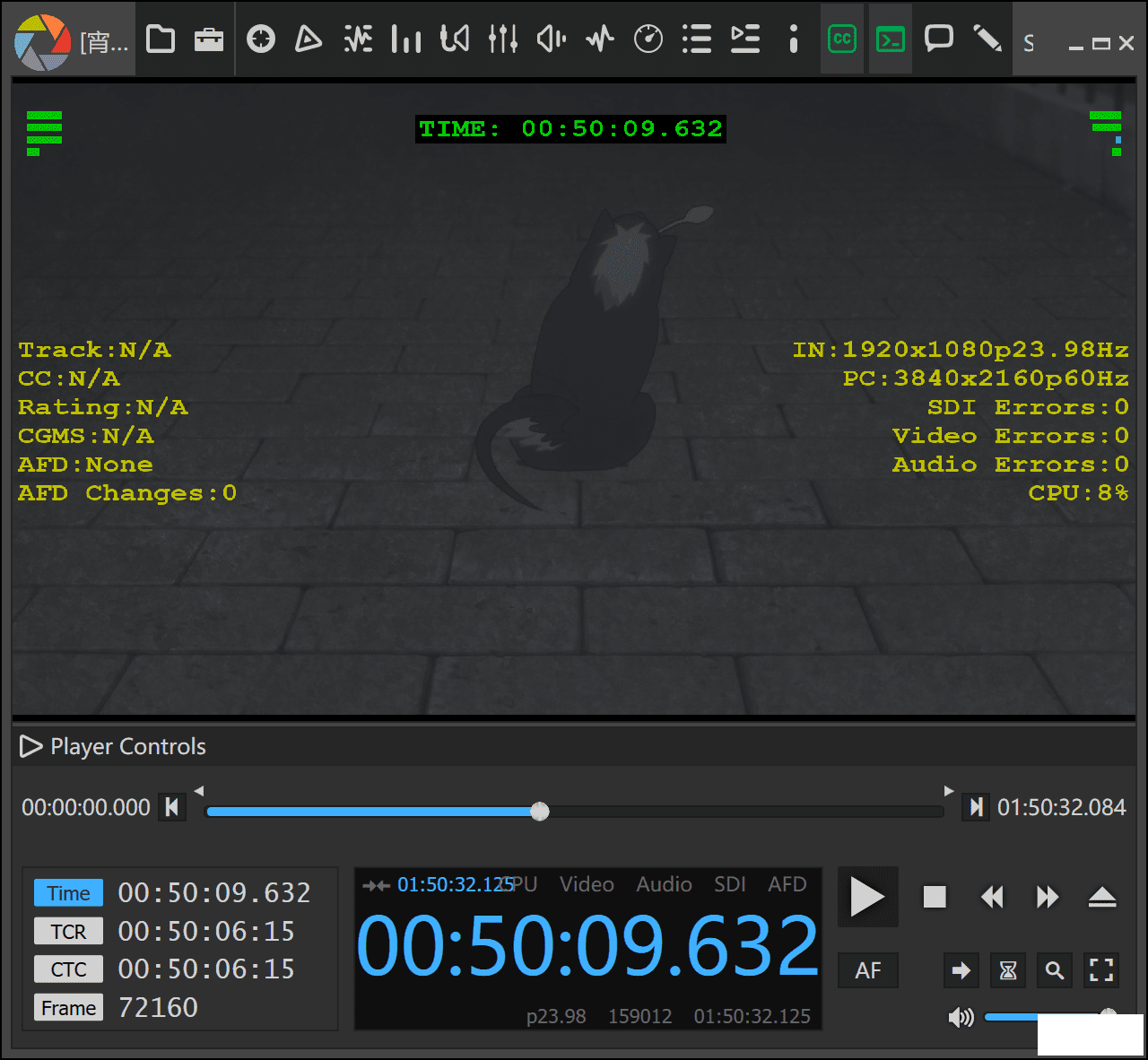Start playback with the Play button
Viewport: 1148px width, 1060px height.
pyautogui.click(x=867, y=897)
